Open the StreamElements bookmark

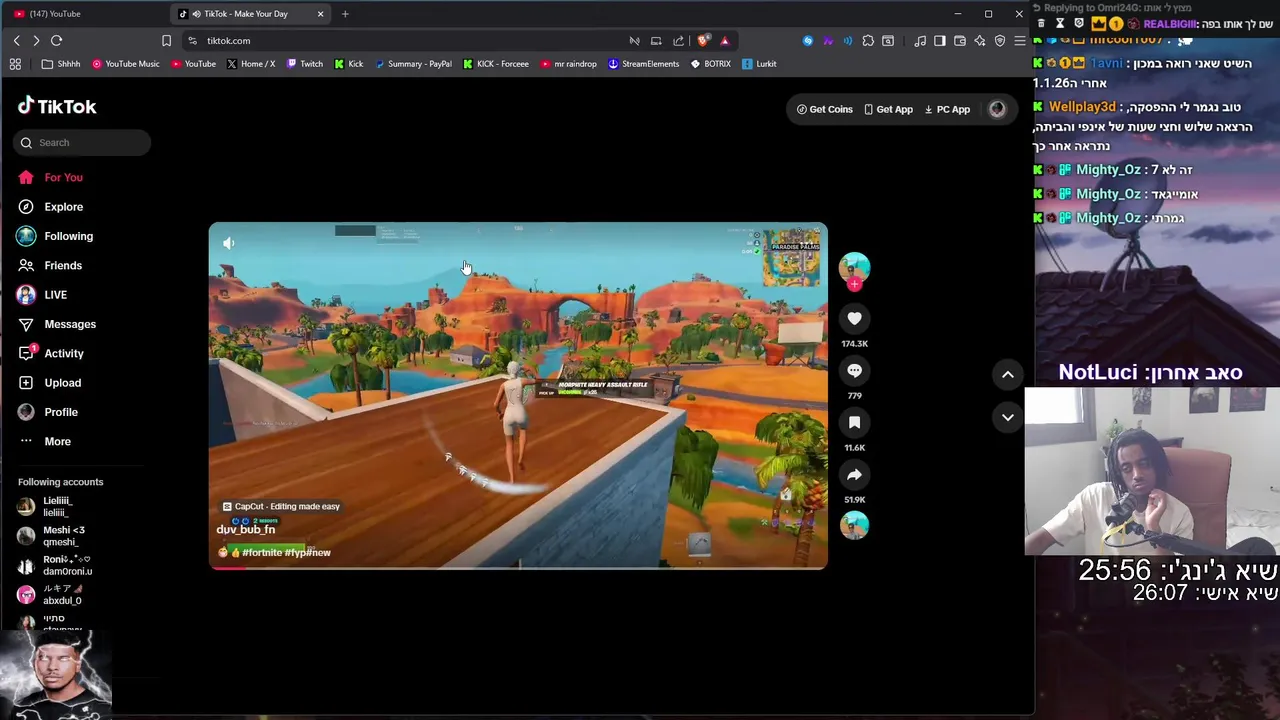coord(644,64)
